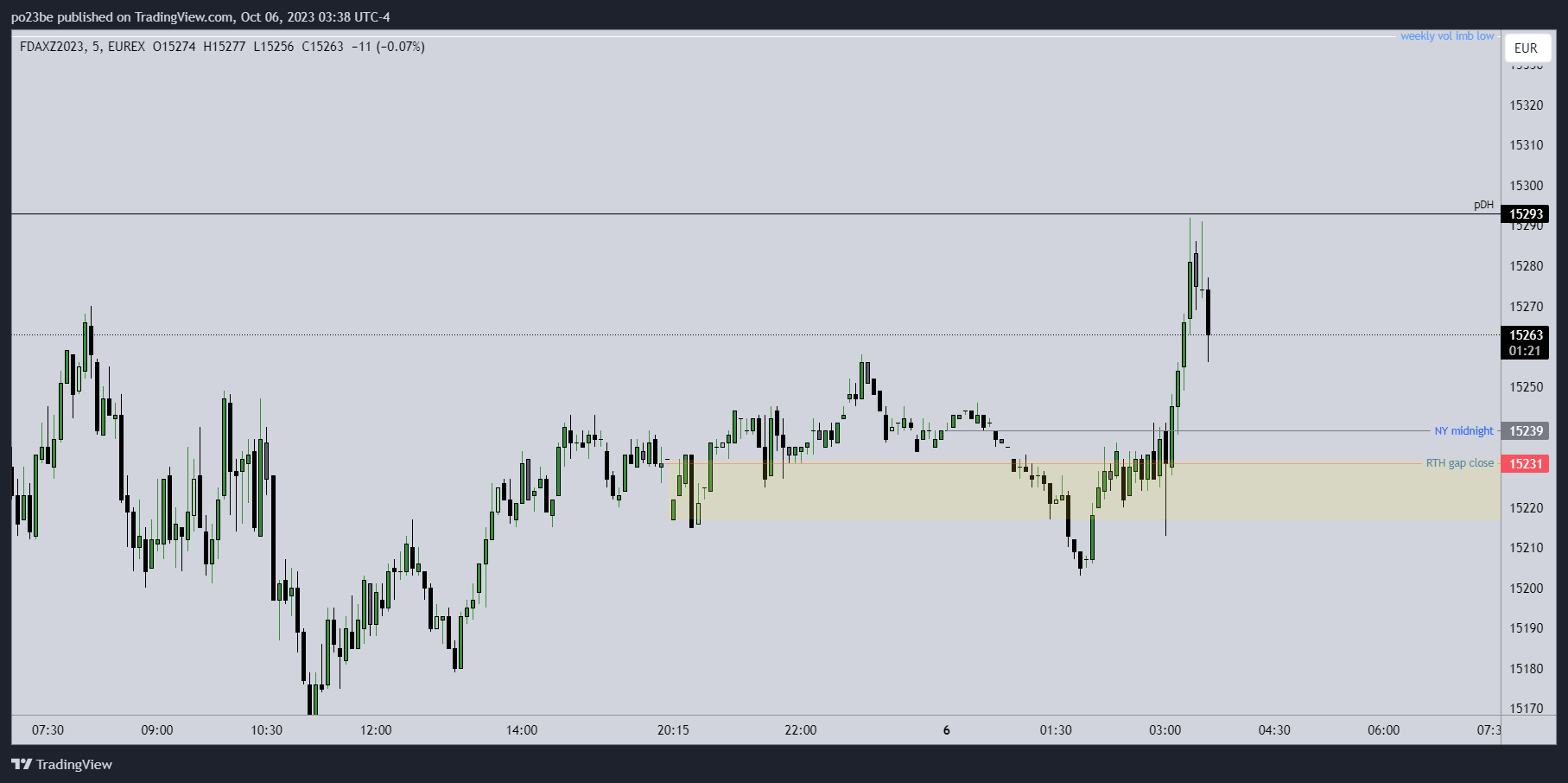Click the RTH gap close label
The image size is (1568, 783).
[x=1459, y=463]
